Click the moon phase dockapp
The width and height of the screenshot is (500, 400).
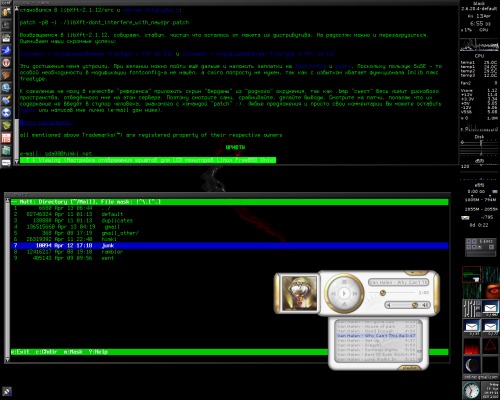point(471,365)
